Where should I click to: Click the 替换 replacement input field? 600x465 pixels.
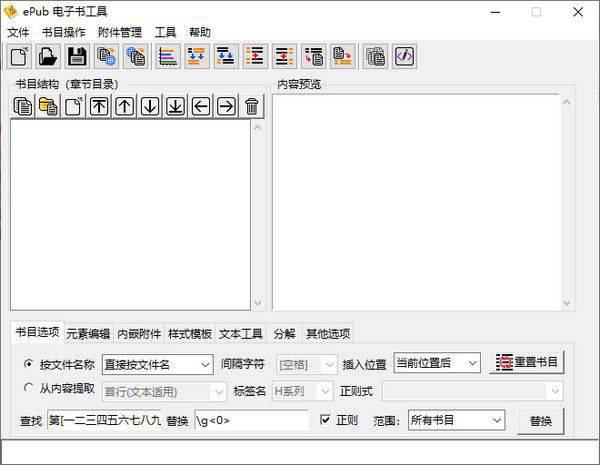(x=251, y=420)
